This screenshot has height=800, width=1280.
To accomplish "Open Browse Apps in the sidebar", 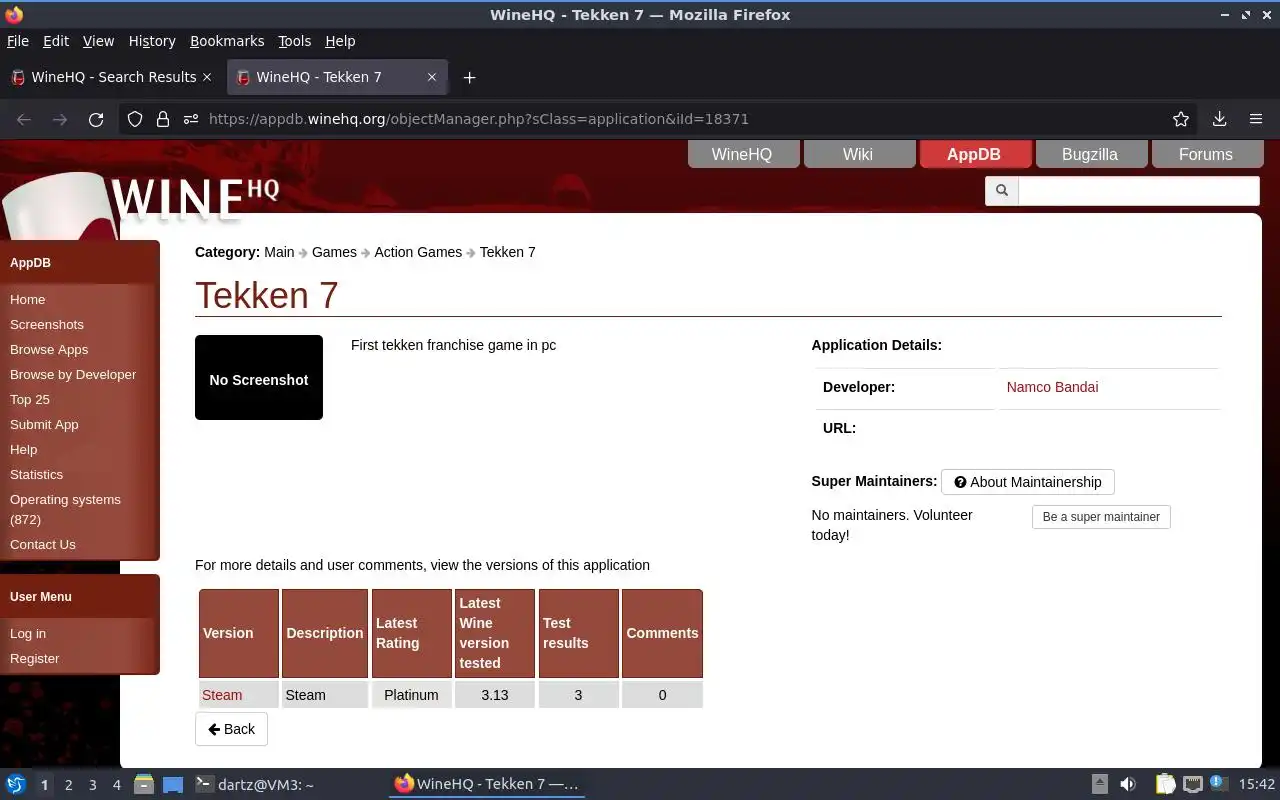I will 49,349.
